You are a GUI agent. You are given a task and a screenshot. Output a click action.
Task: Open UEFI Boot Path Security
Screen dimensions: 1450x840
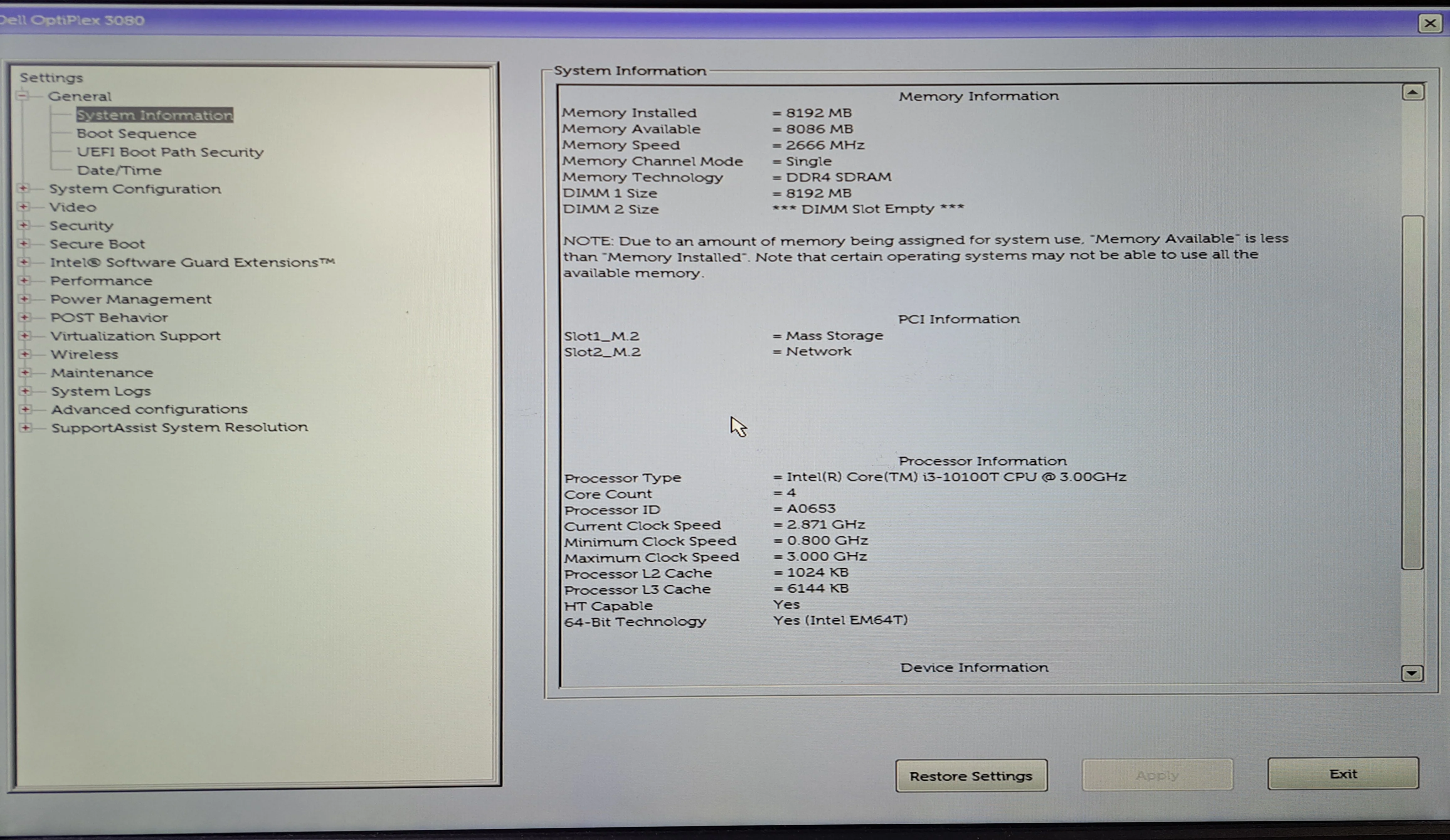[170, 152]
